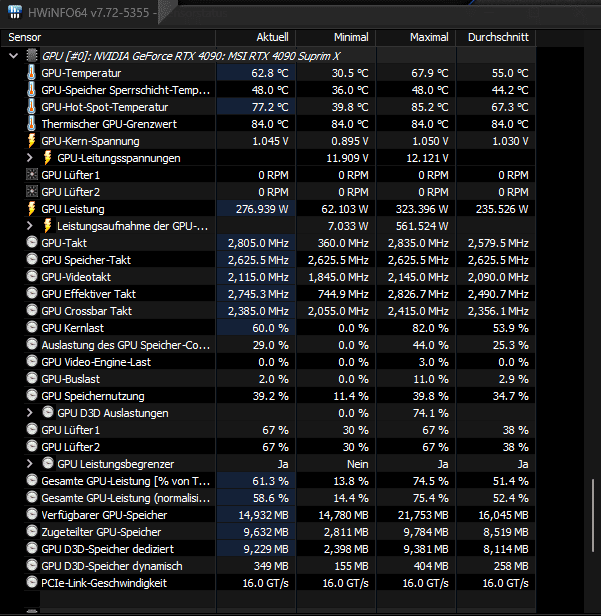Screen dimensions: 601x616
Task: Click the lightning icon of Leistungsaufnahme der GPU
Action: (47, 226)
